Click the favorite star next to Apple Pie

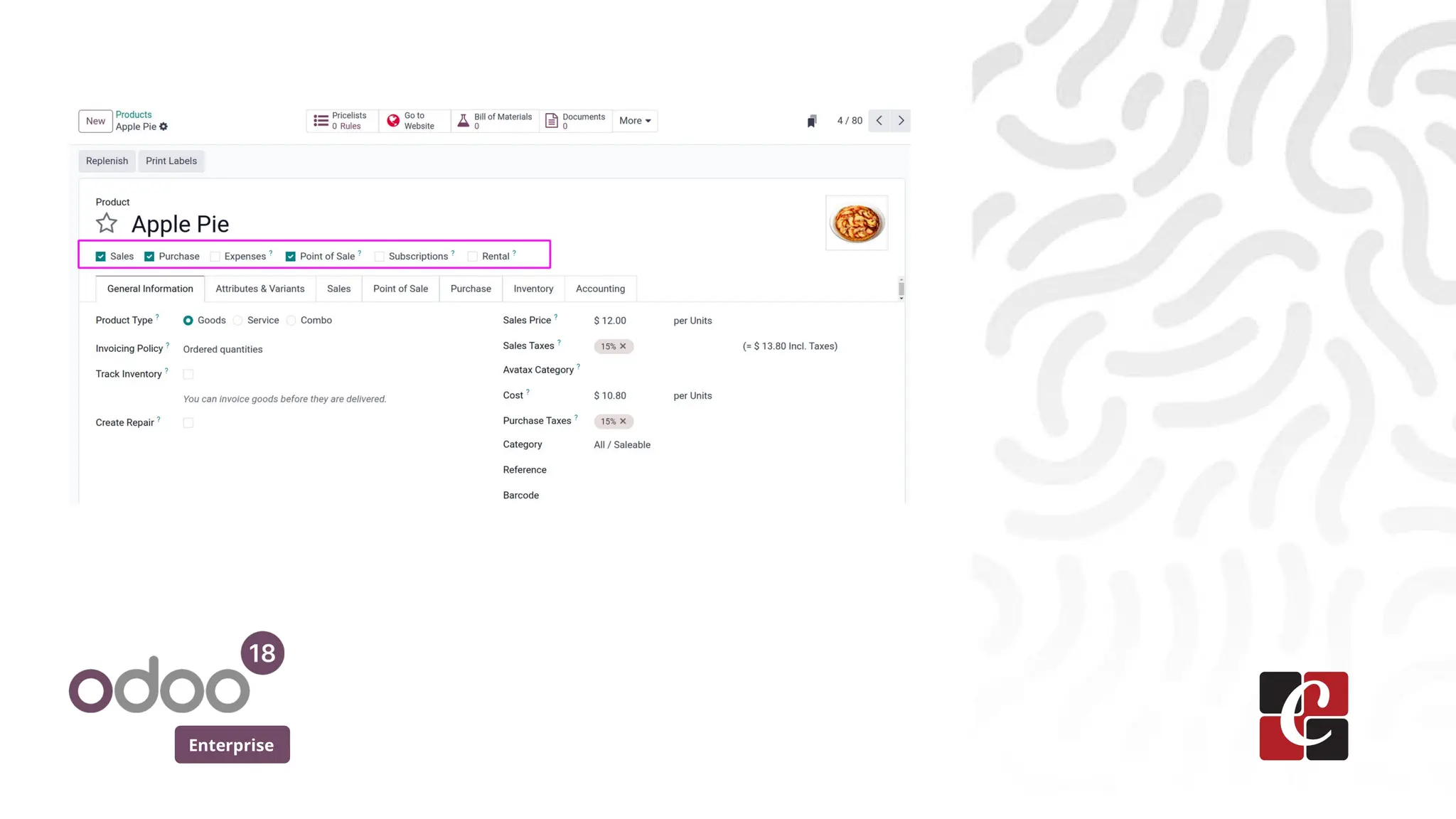point(107,223)
